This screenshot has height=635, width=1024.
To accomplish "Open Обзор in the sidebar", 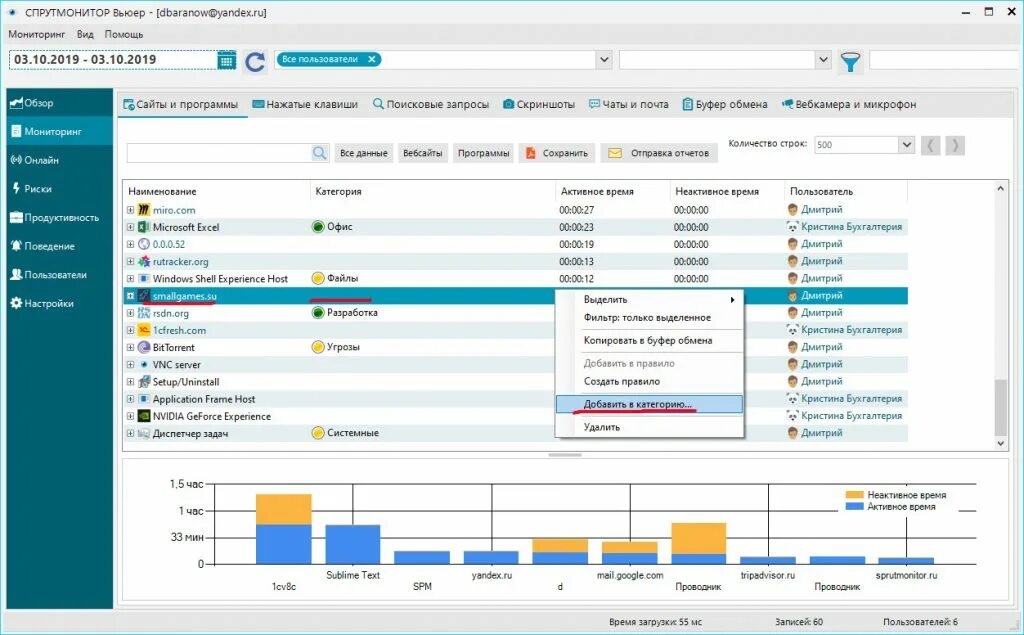I will pyautogui.click(x=59, y=103).
